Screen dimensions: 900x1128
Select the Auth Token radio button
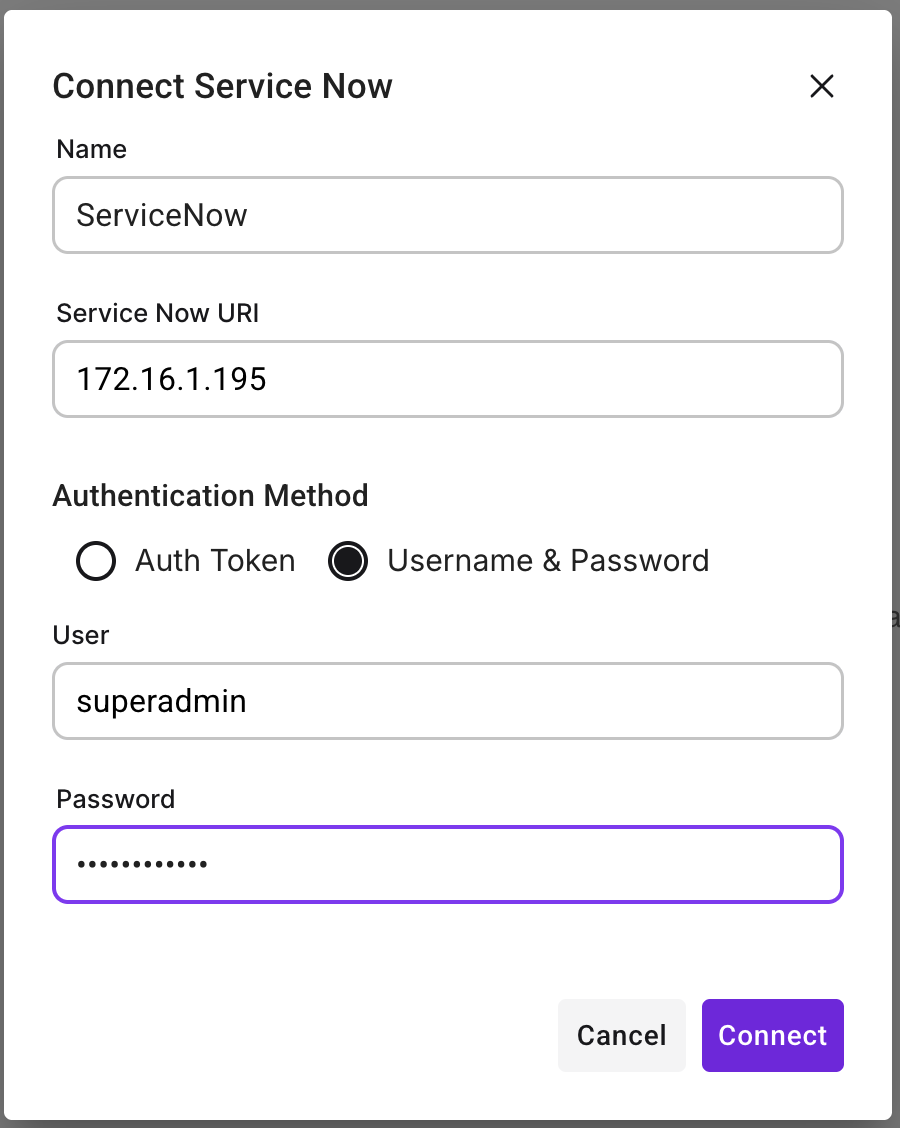pos(96,561)
